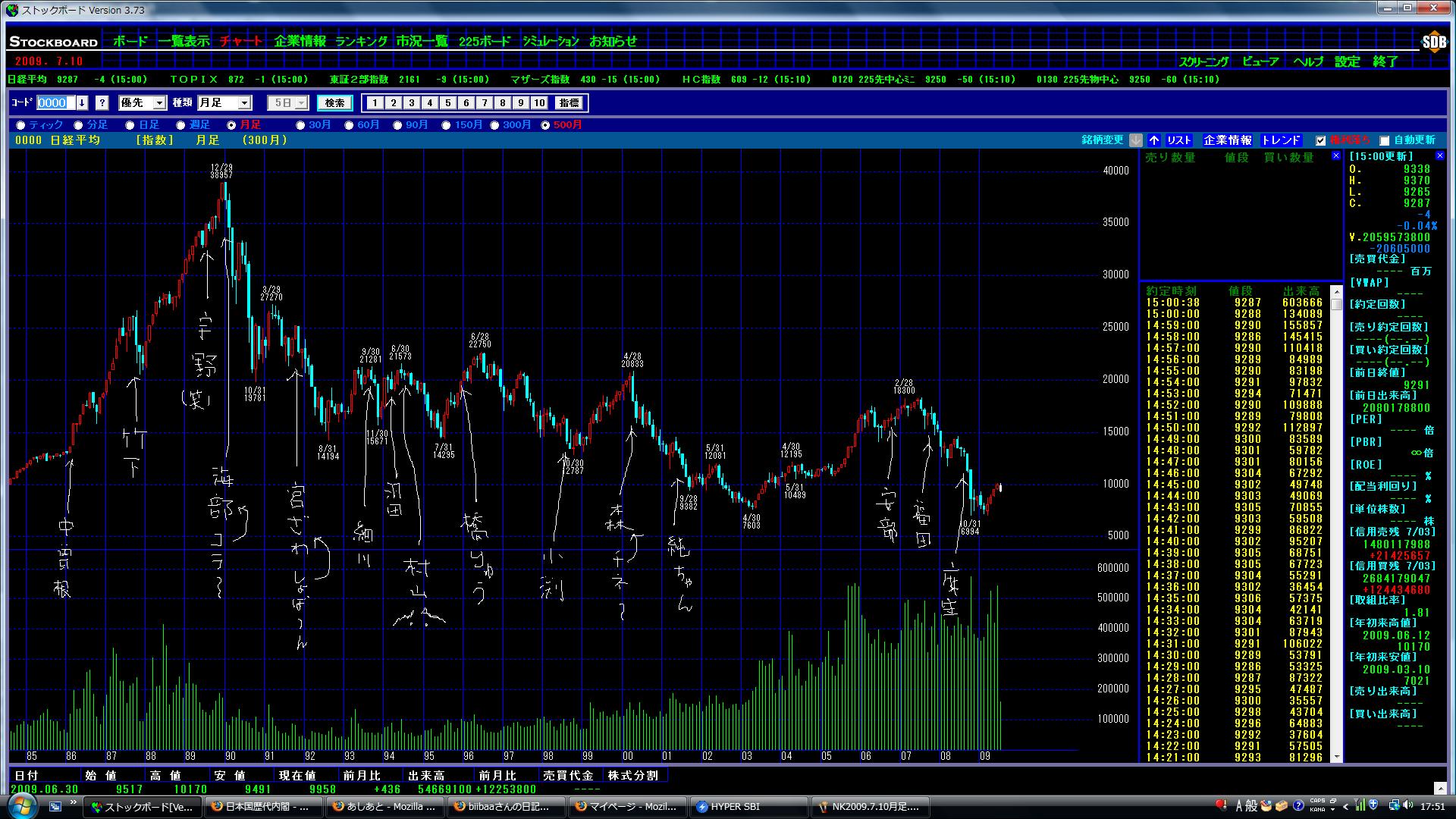Click the greyed down-arrow 銘柄変更 button

[1135, 140]
